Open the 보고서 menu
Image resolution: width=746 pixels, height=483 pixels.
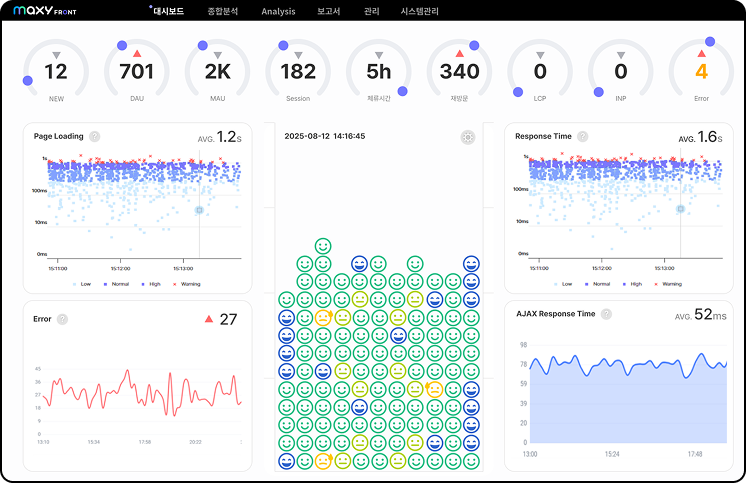click(328, 12)
